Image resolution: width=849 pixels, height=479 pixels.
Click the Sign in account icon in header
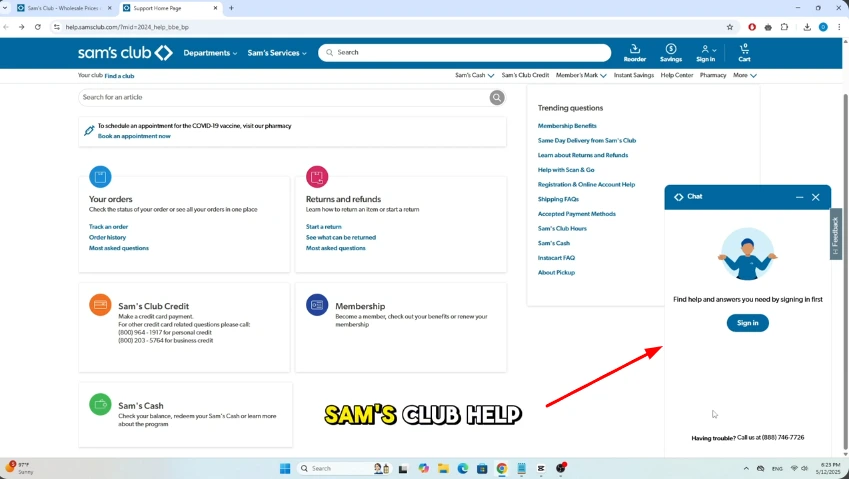click(706, 53)
